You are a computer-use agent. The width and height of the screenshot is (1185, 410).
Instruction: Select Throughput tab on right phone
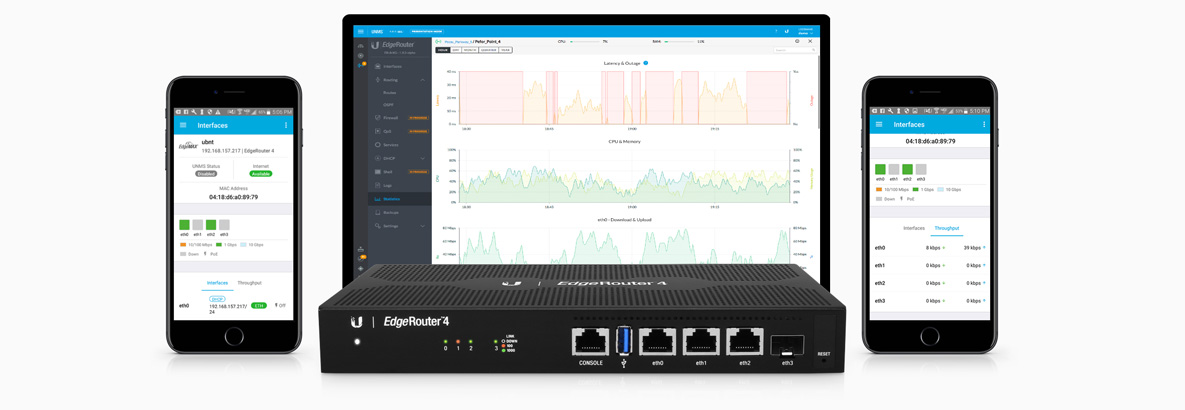click(947, 227)
